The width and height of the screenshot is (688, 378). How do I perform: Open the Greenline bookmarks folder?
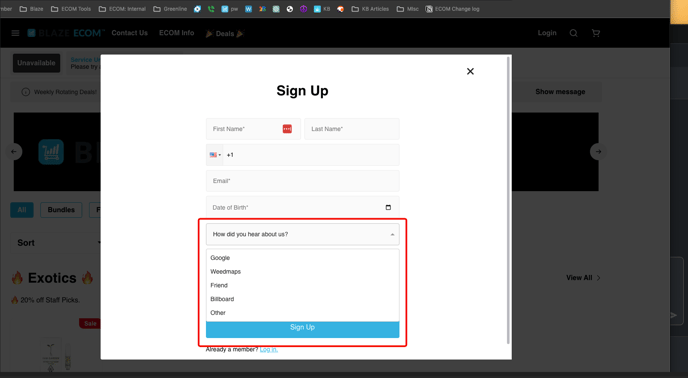pos(170,9)
